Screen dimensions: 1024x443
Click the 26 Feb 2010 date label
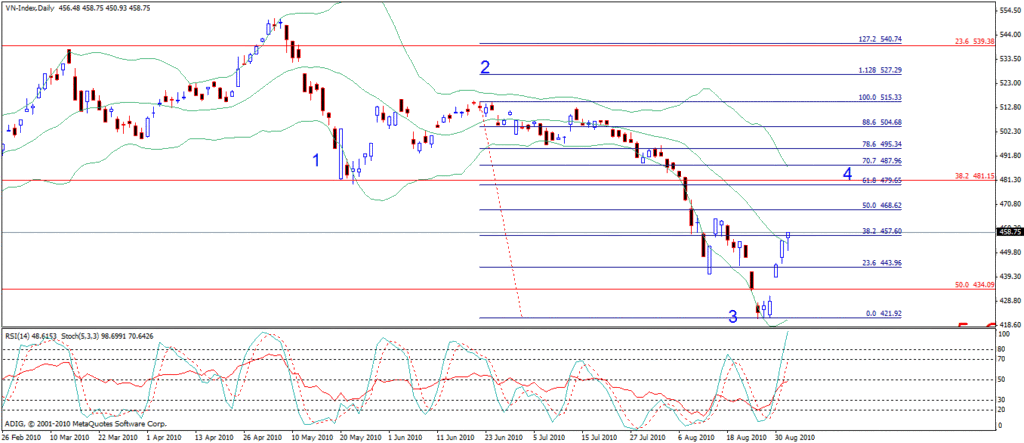(x=20, y=437)
